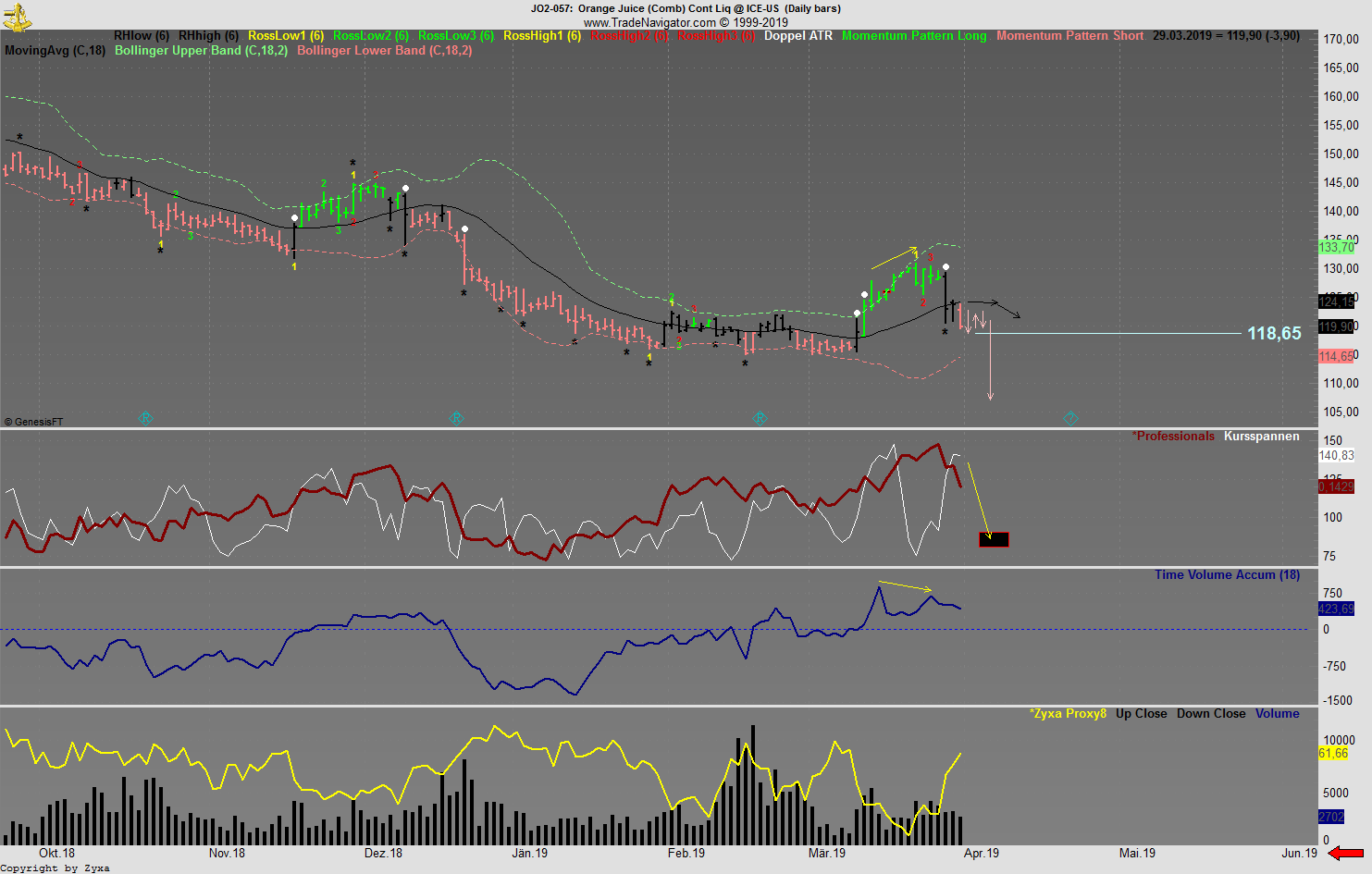
Task: Click the Dez.18 date axis label
Action: 383,853
